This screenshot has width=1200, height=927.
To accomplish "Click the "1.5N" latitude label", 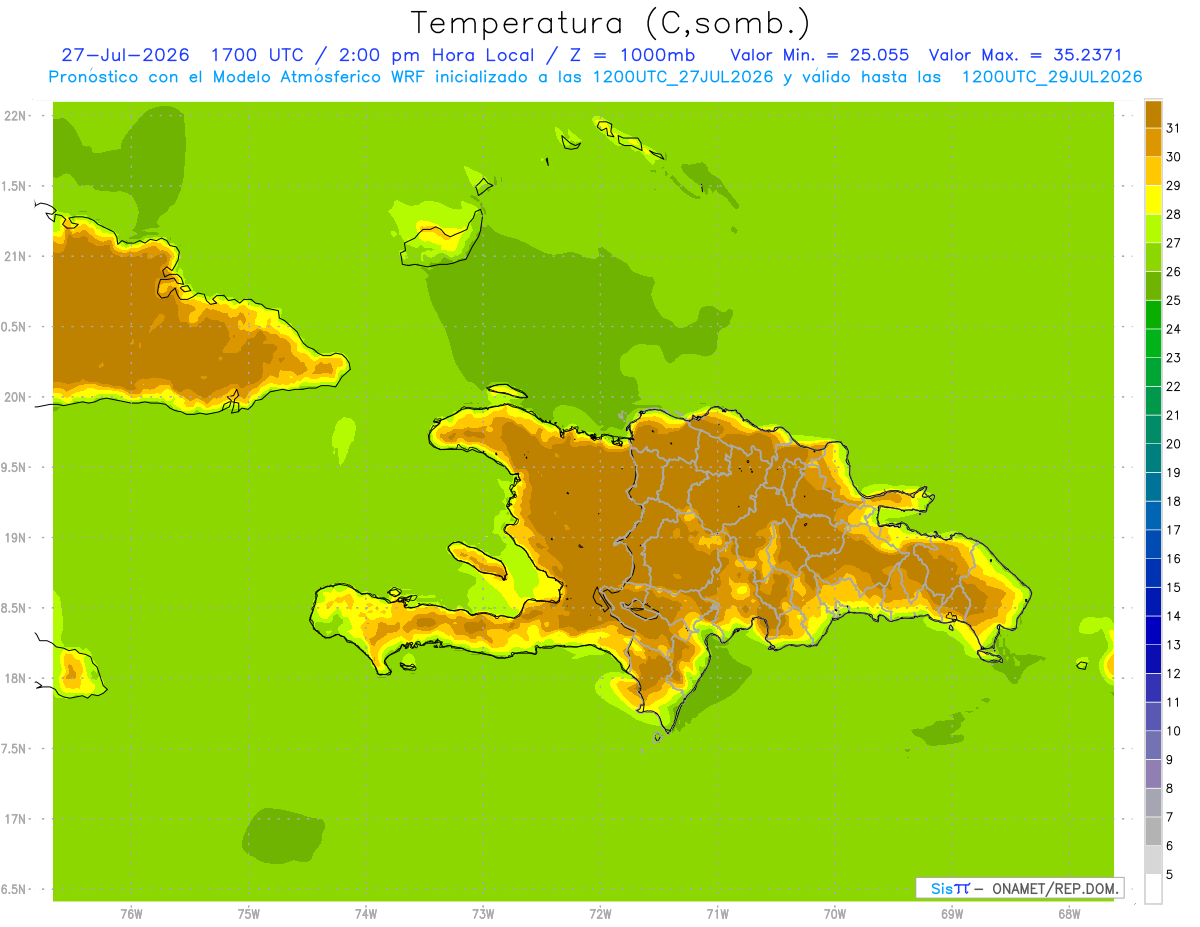I will 14,186.
